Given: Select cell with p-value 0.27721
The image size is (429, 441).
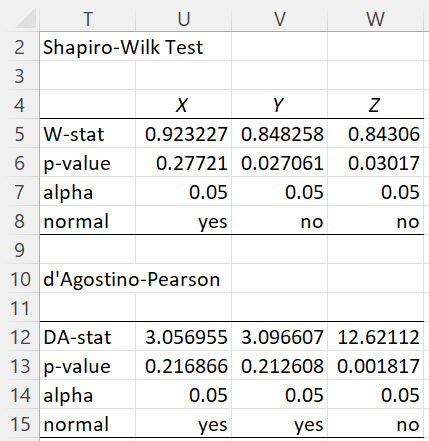Looking at the screenshot, I should [183, 163].
